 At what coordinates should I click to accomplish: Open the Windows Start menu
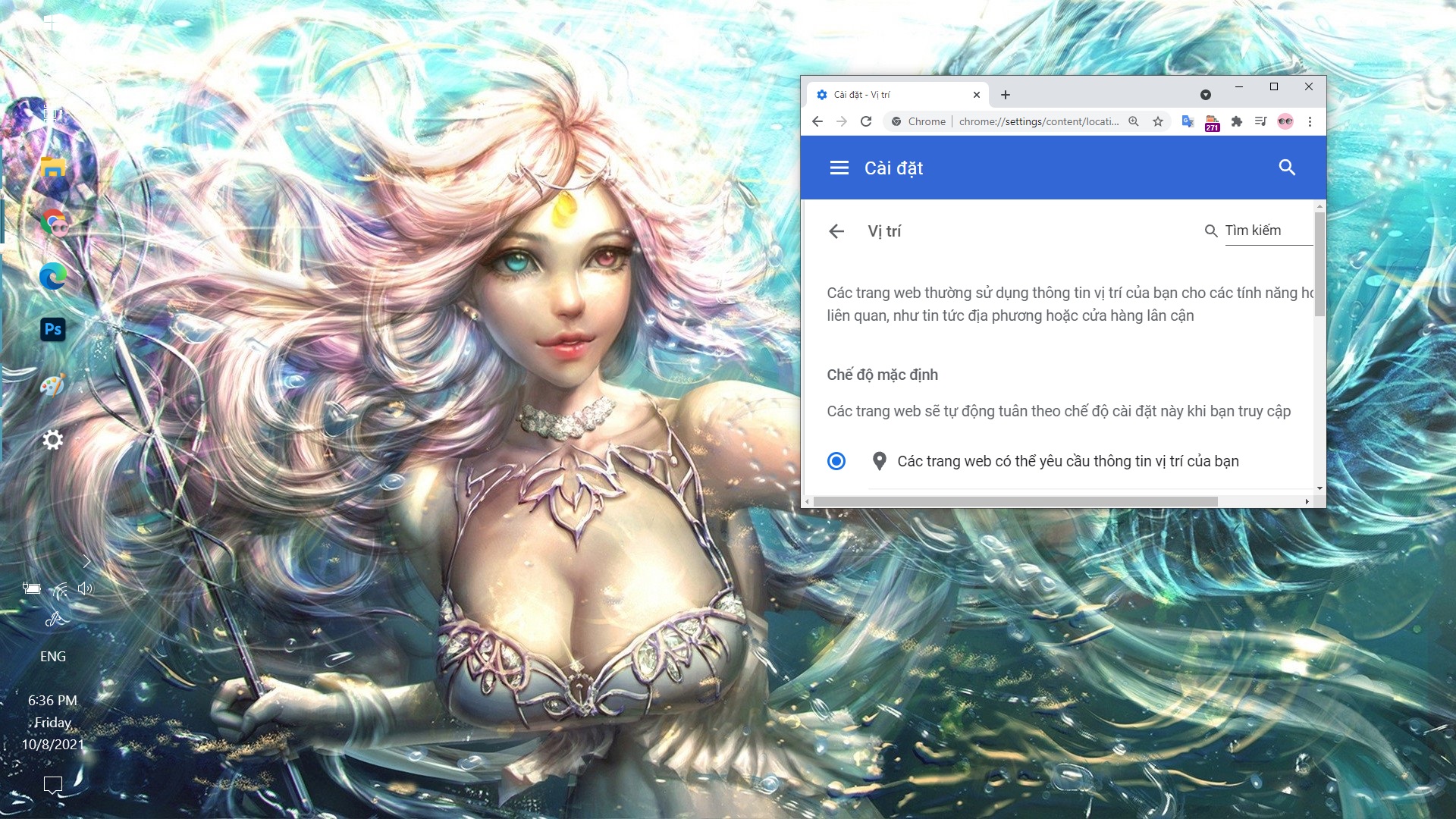click(52, 23)
